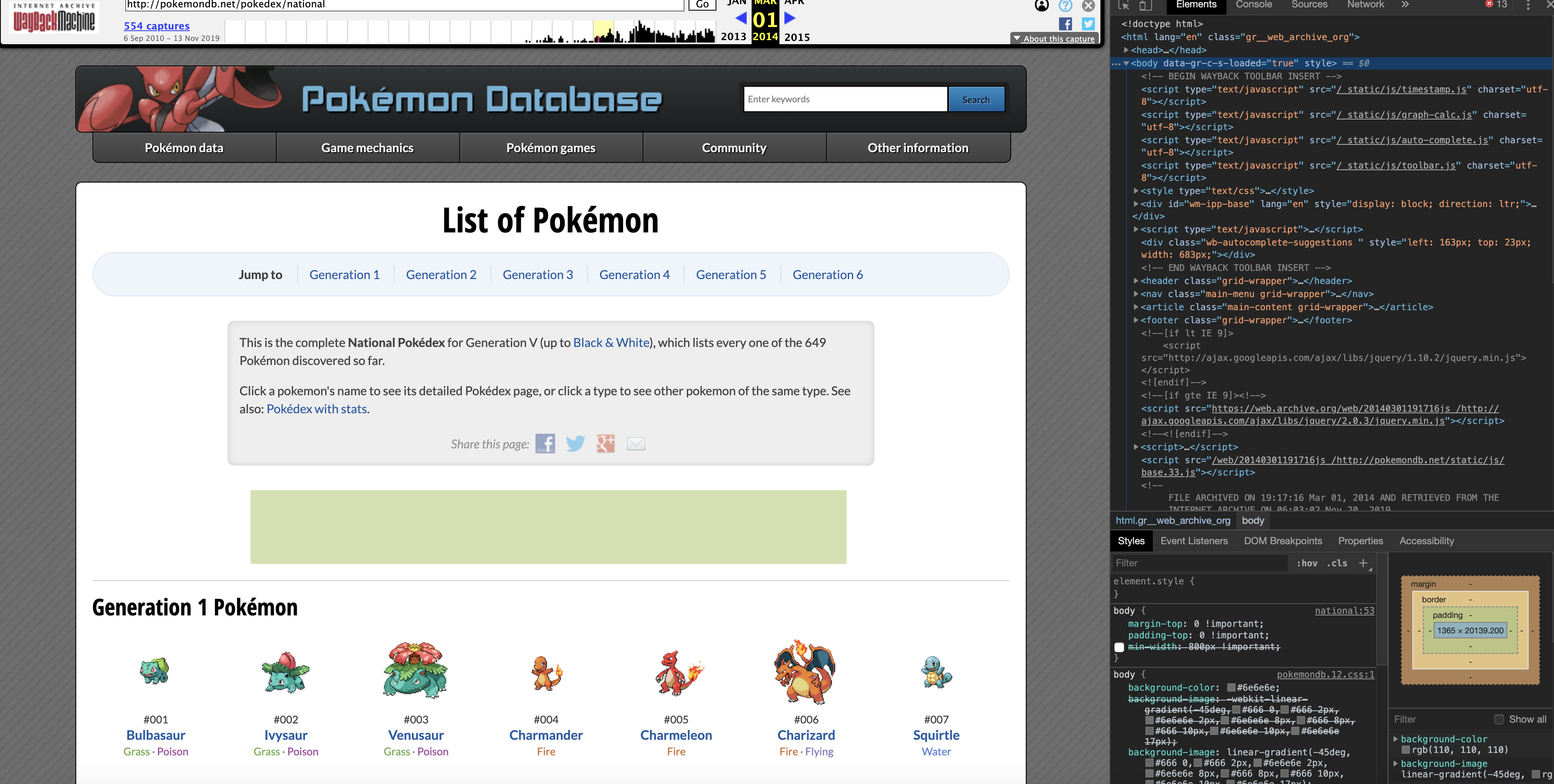Toggle the .cls class editor
Image resolution: width=1554 pixels, height=784 pixels.
(1337, 563)
